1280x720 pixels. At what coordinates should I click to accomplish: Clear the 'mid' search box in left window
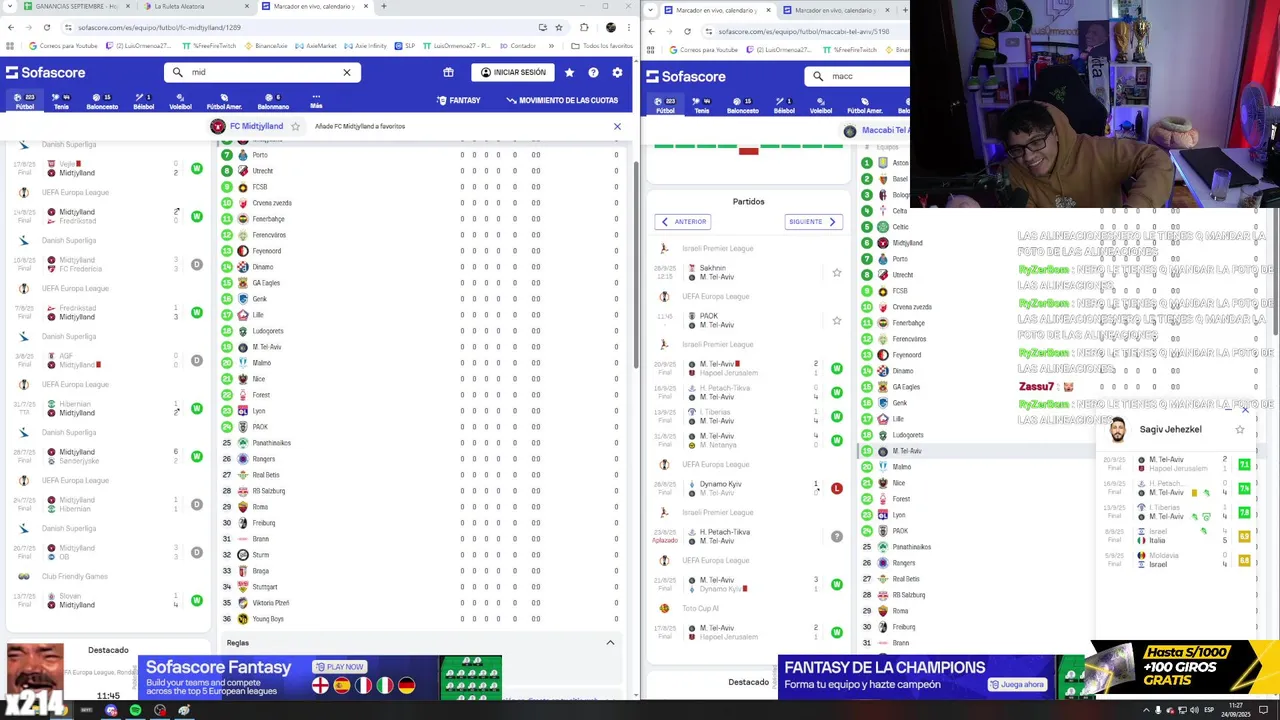[x=347, y=72]
